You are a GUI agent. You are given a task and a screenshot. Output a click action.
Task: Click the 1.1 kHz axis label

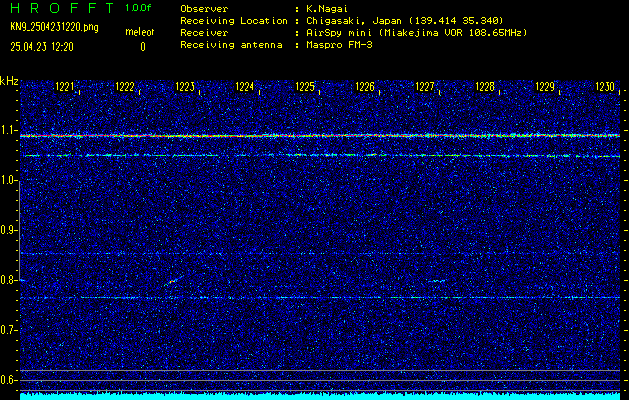pos(8,130)
